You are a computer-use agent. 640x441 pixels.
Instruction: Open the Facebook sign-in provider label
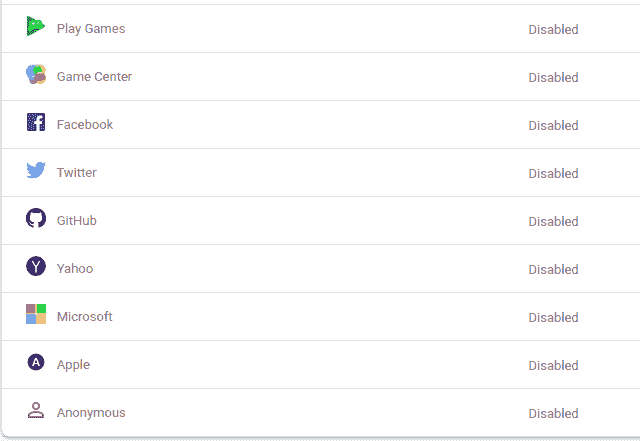point(85,125)
